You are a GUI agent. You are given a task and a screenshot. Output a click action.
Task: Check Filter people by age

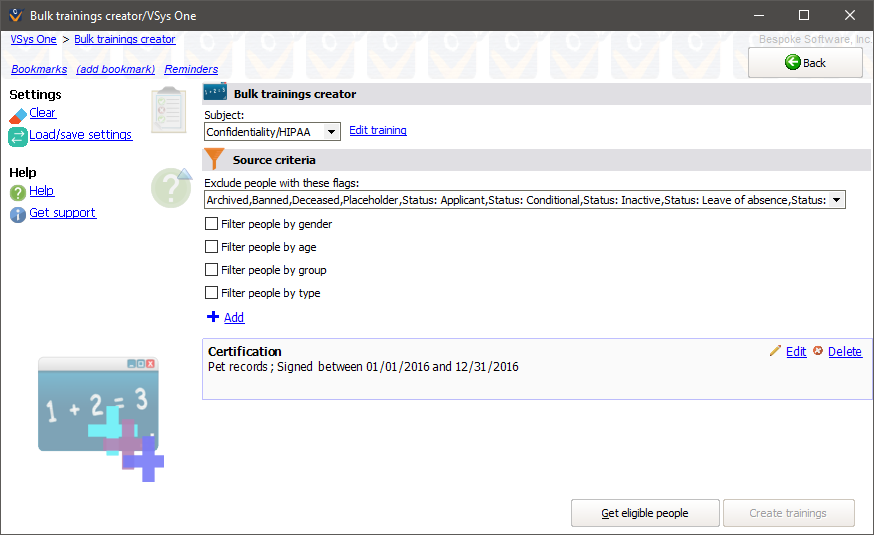[x=211, y=247]
